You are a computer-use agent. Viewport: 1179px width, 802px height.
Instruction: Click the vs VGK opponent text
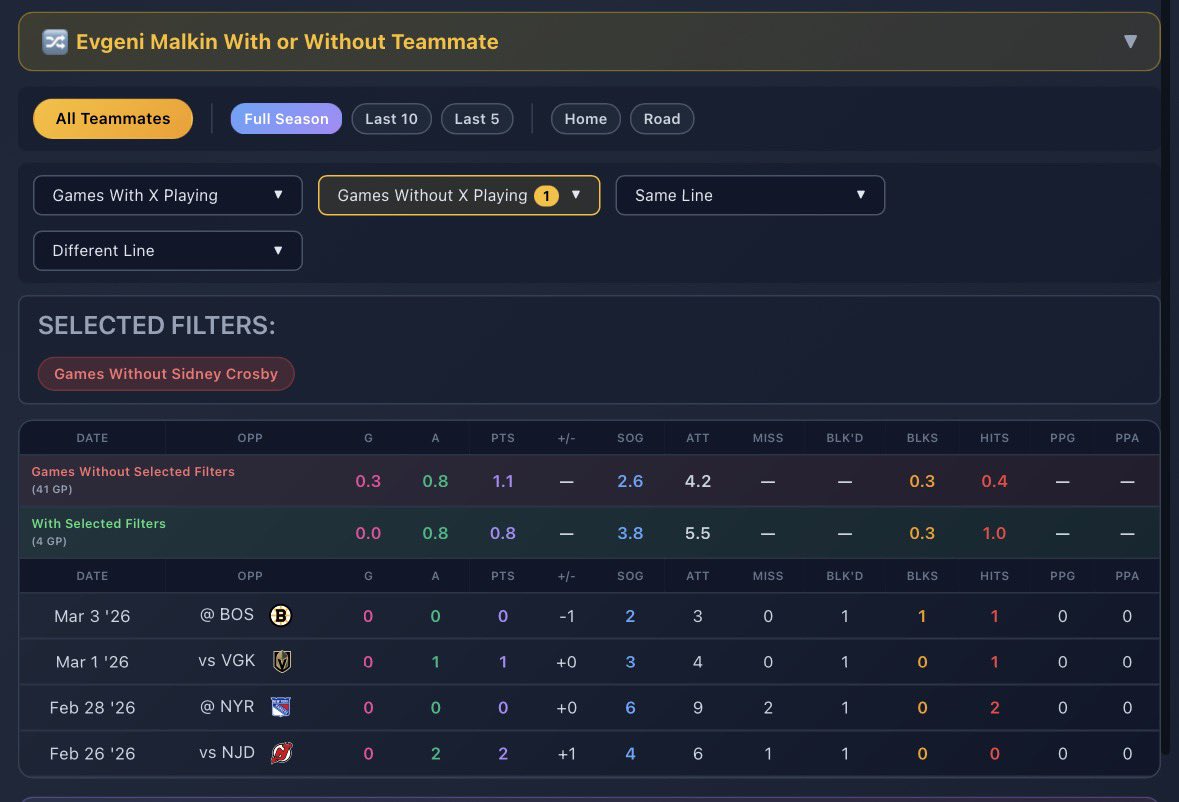point(226,661)
